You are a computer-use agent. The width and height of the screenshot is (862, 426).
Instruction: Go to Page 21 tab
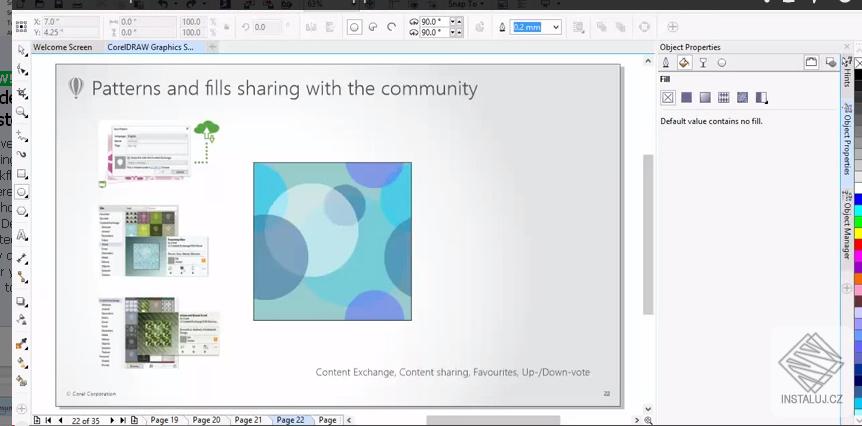[x=248, y=420]
